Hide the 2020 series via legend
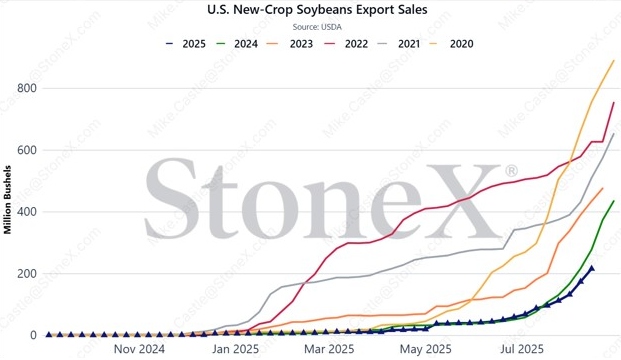 452,44
